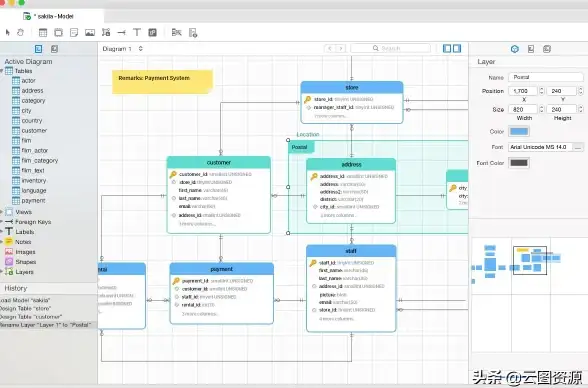Image resolution: width=588 pixels, height=388 pixels.
Task: Toggle the left pane visibility button
Action: pyautogui.click(x=447, y=48)
